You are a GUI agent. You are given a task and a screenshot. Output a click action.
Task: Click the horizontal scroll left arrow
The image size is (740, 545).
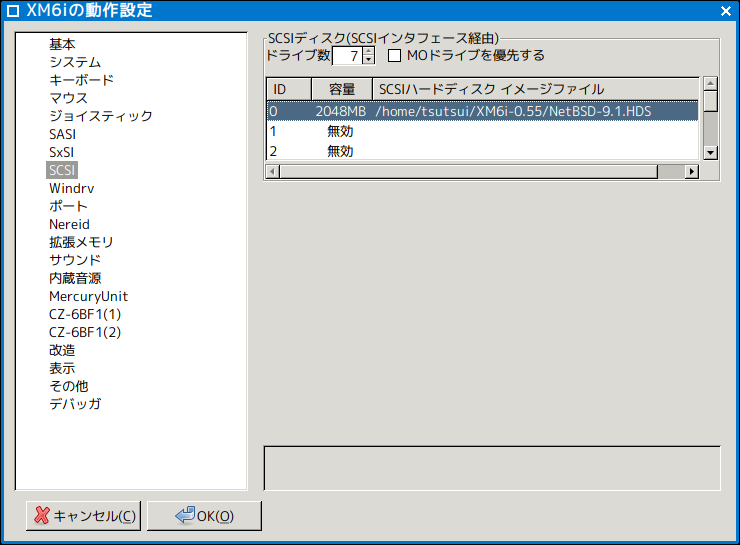273,171
